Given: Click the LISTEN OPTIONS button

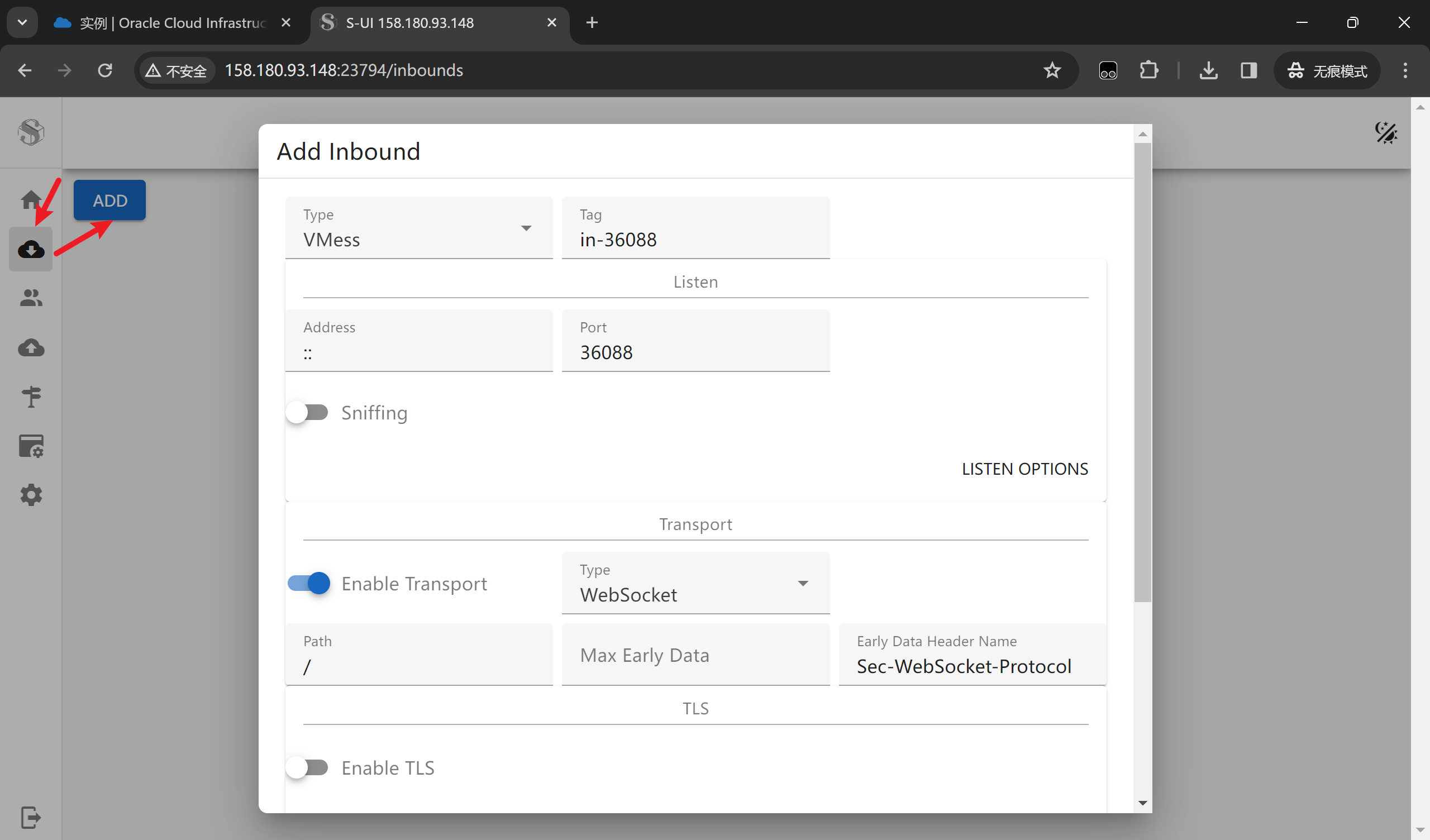Looking at the screenshot, I should tap(1024, 469).
